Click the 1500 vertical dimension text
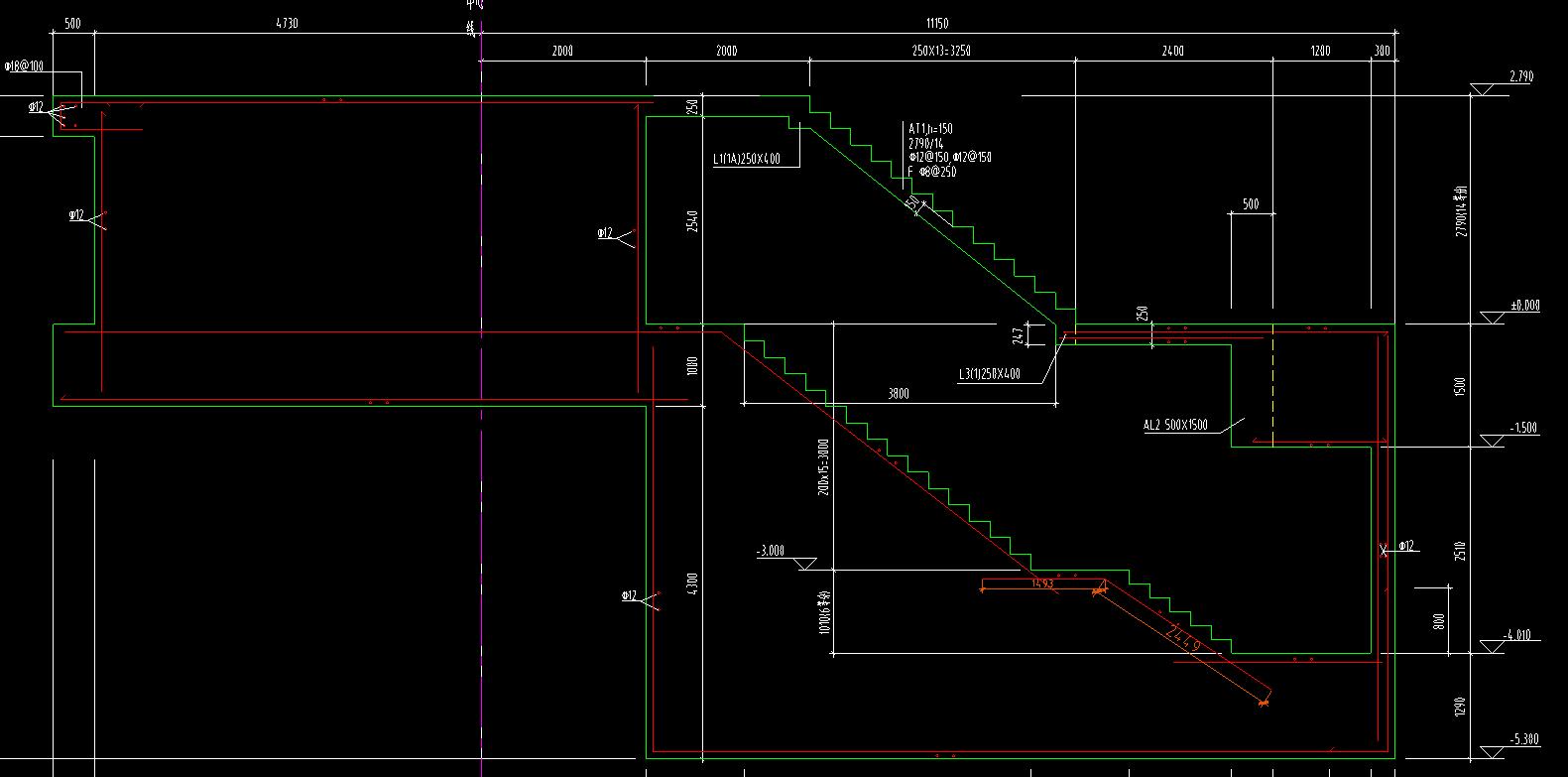Image resolution: width=1568 pixels, height=777 pixels. click(1459, 386)
